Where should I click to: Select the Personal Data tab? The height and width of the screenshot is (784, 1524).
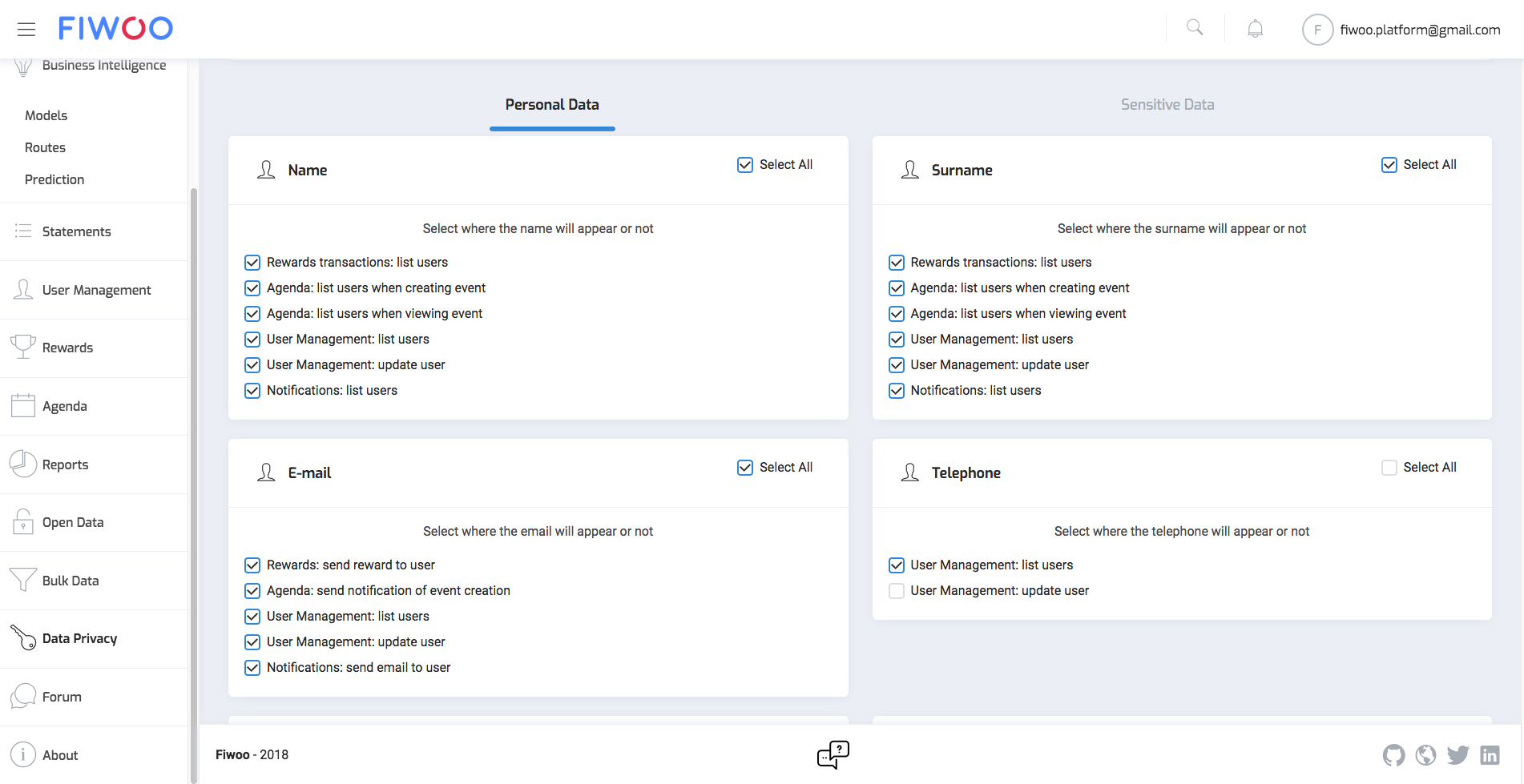point(552,105)
